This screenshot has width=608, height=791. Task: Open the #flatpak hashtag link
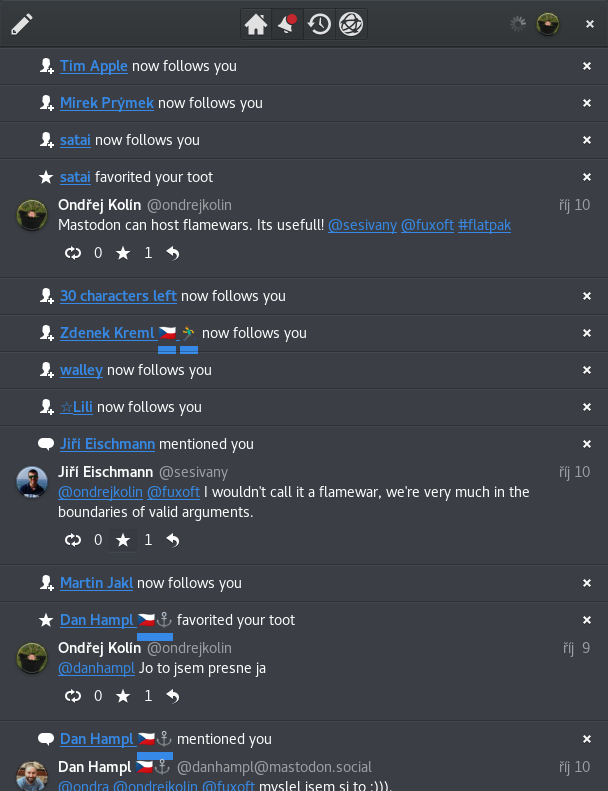pyautogui.click(x=484, y=225)
